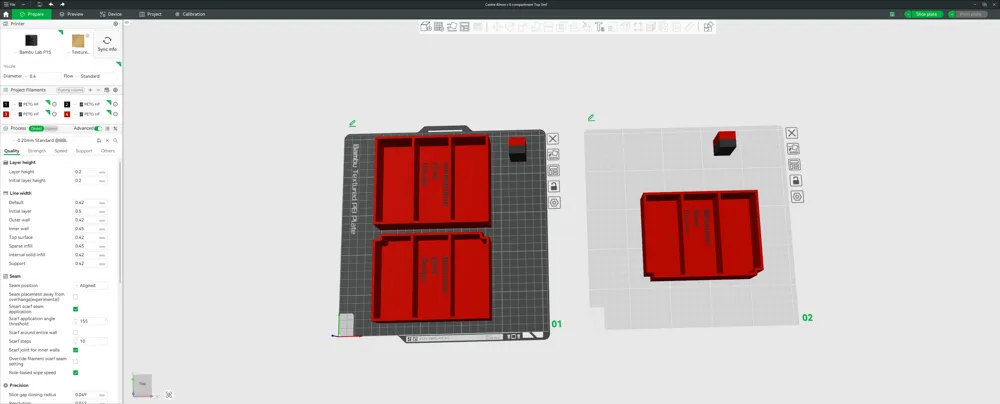Switch to the Preview tab
The image size is (1000, 404).
pyautogui.click(x=71, y=14)
